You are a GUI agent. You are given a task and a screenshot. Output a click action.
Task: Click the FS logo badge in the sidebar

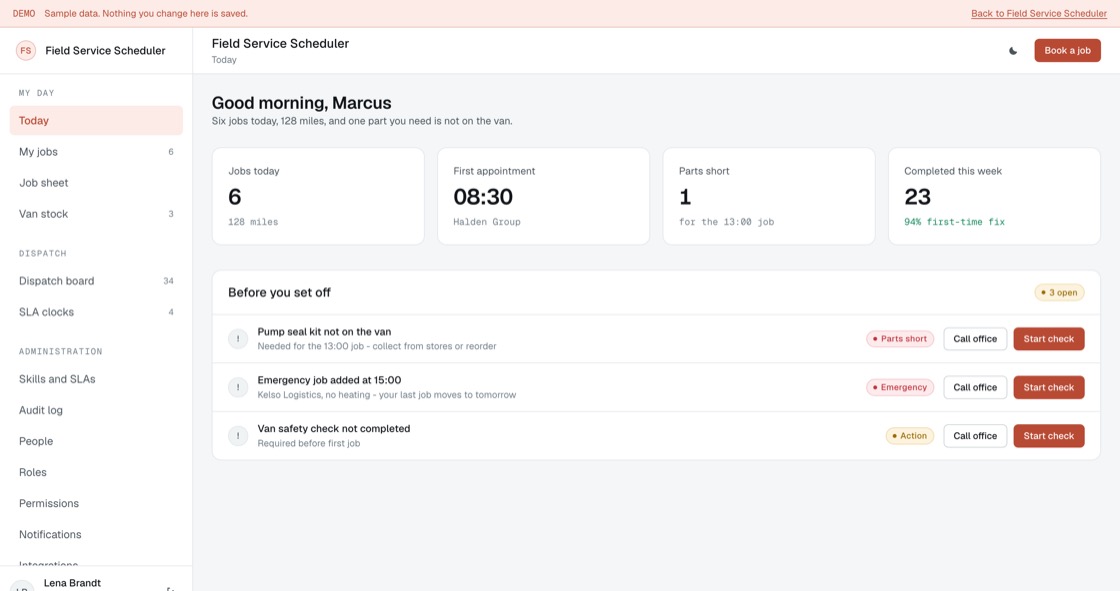(x=26, y=51)
